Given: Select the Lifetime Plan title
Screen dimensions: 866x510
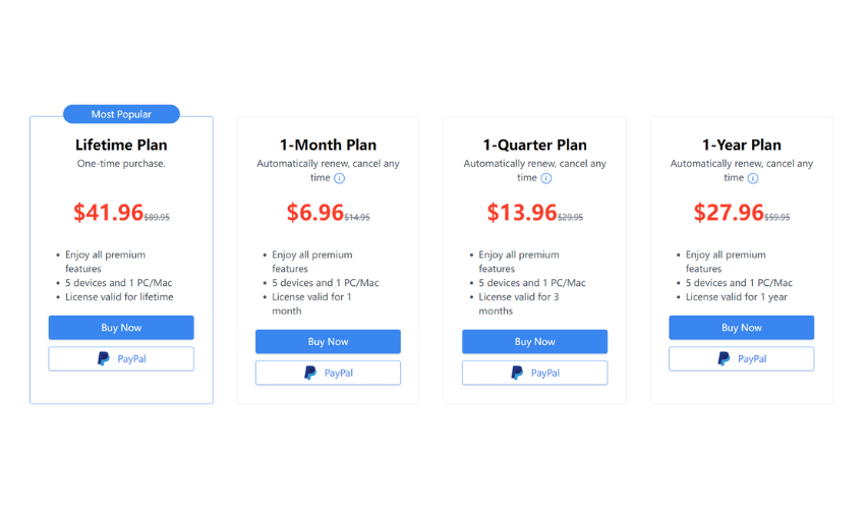Looking at the screenshot, I should click(121, 145).
